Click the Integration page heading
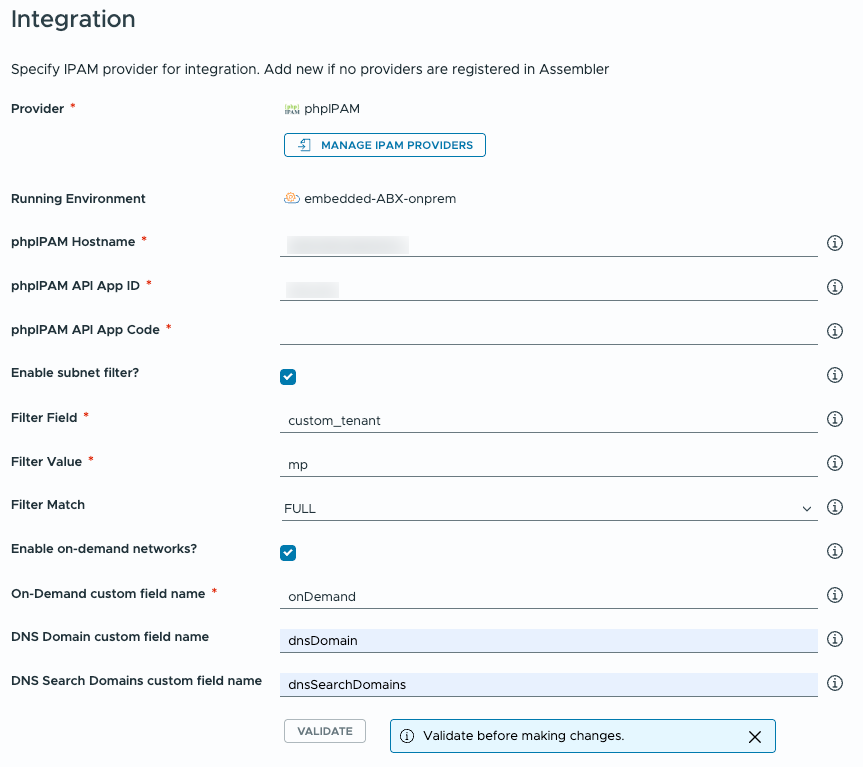The image size is (863, 767). coord(72,19)
